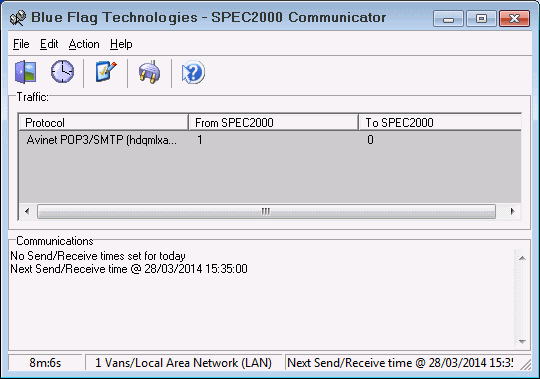
Task: Open the question mark help icon
Action: [x=193, y=72]
